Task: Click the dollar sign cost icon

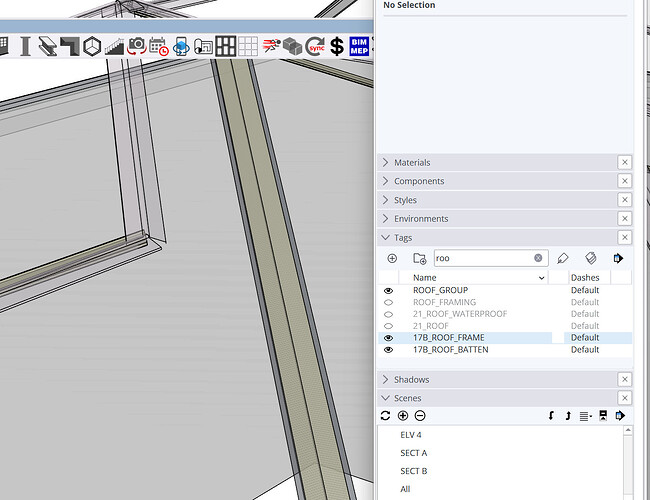Action: click(x=337, y=45)
